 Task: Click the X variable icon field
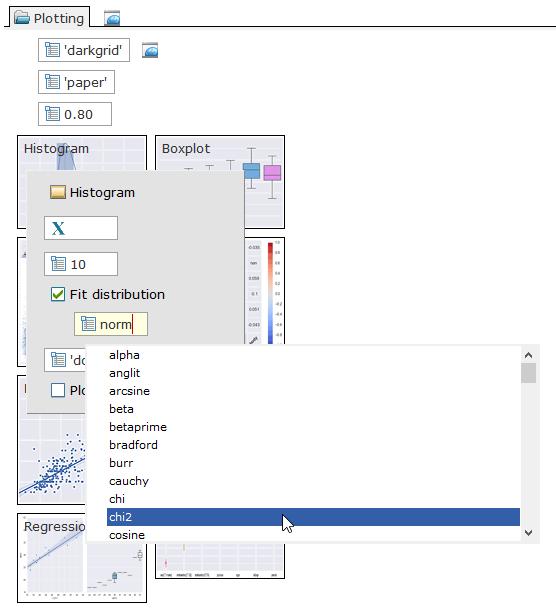coord(81,228)
